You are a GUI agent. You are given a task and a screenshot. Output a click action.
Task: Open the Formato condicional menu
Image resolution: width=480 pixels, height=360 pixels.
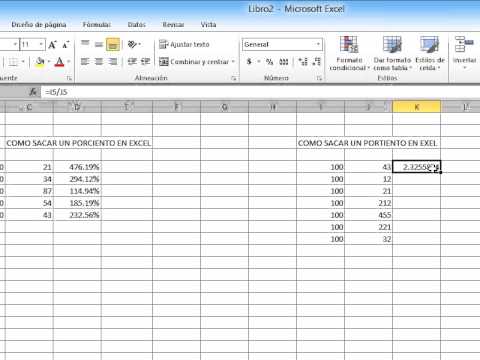click(349, 53)
